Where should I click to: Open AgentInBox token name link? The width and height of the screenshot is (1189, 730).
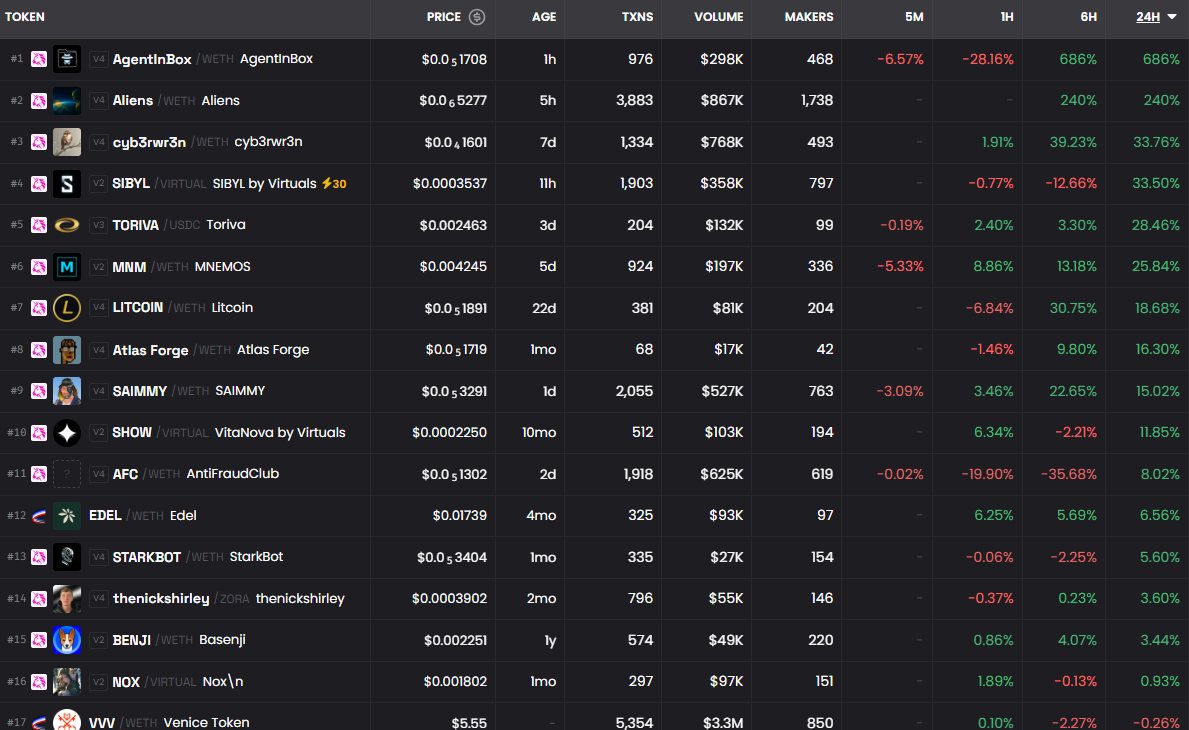click(x=152, y=59)
